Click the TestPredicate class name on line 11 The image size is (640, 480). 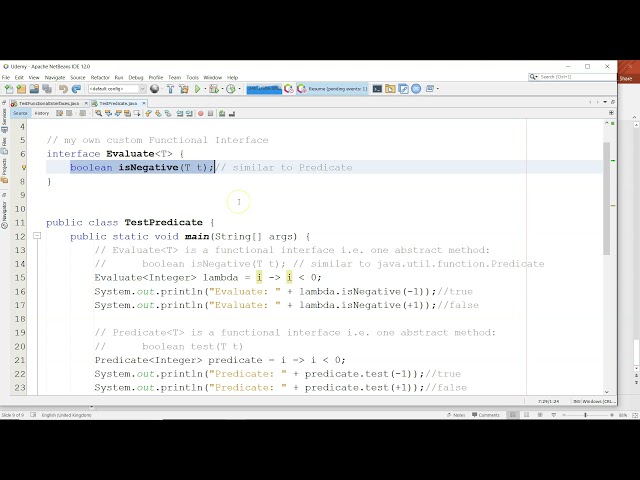tap(163, 222)
